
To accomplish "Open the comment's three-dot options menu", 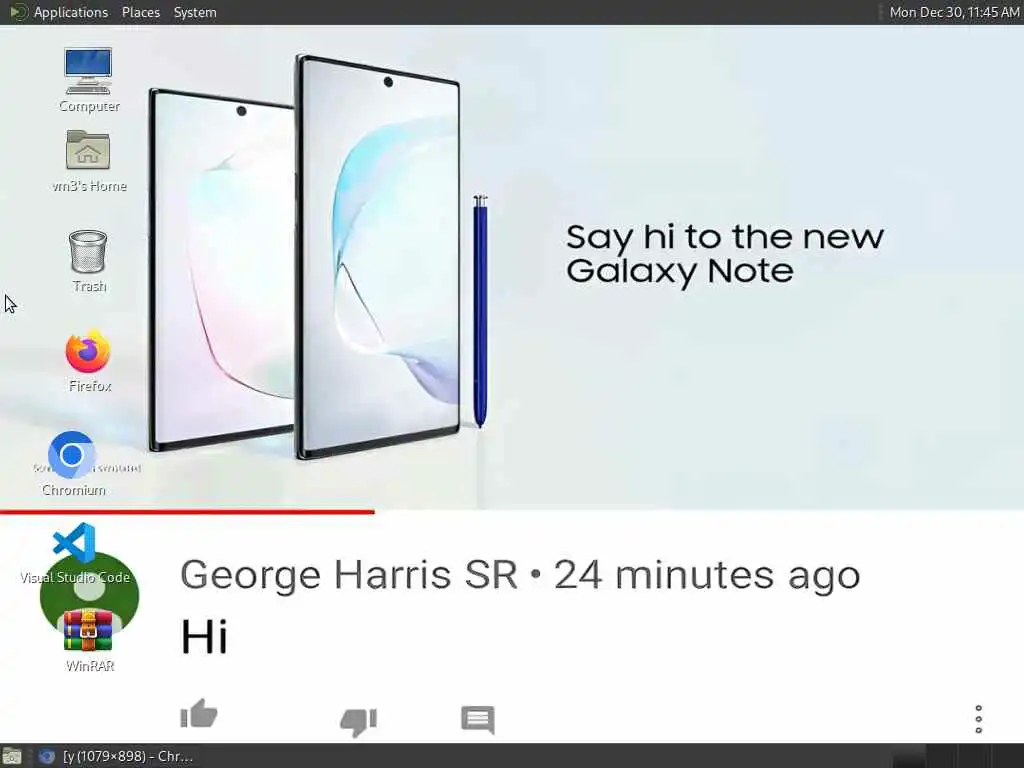I will [978, 719].
